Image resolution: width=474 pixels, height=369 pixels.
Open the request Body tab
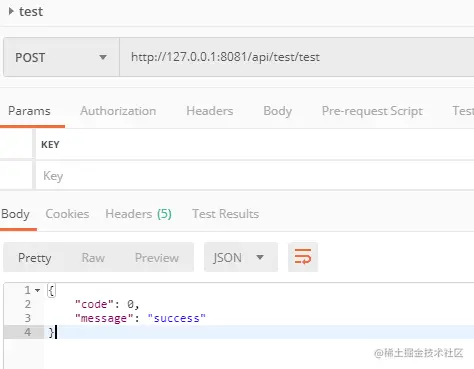point(277,111)
